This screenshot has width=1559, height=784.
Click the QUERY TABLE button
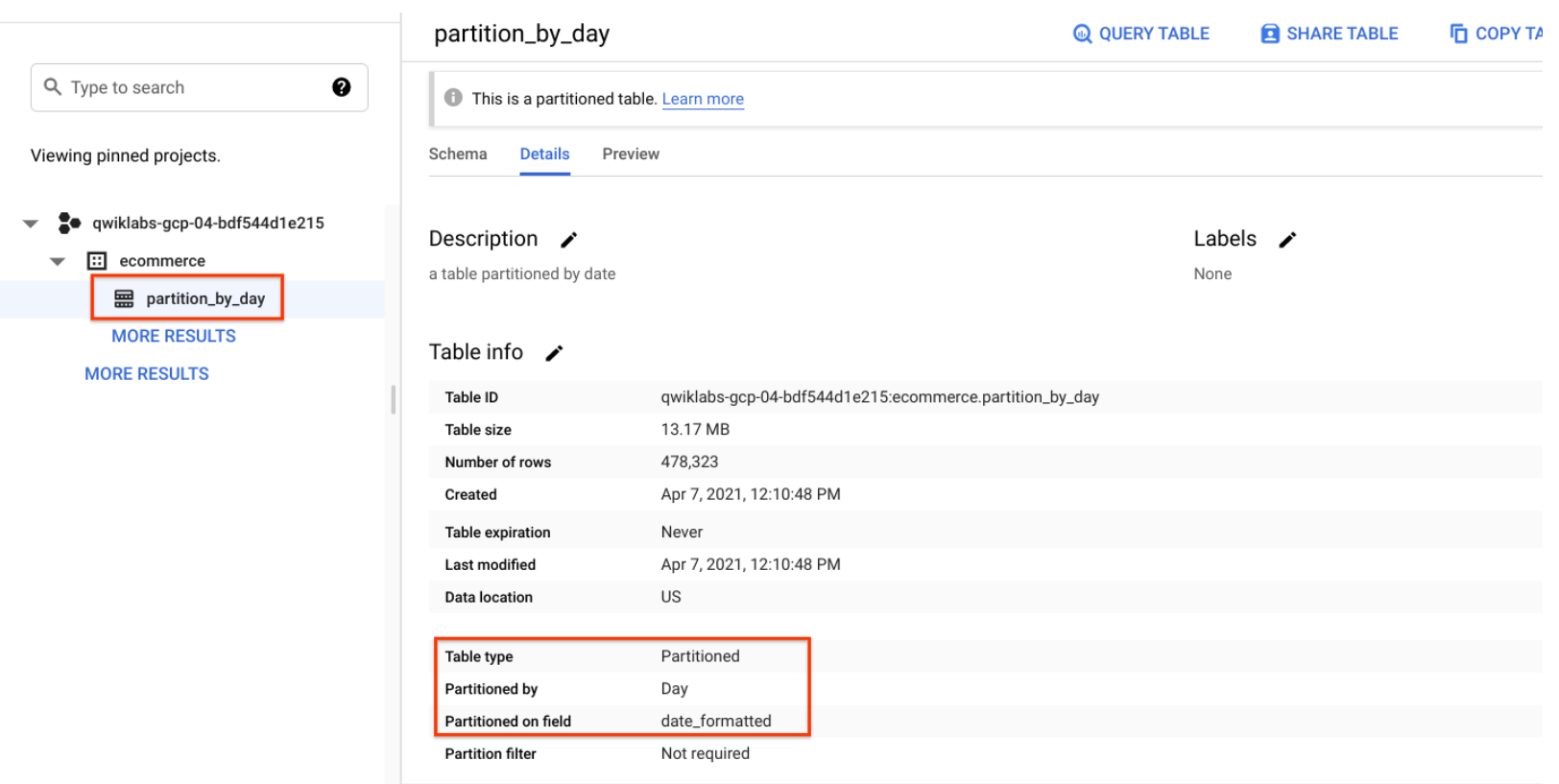click(x=1140, y=34)
